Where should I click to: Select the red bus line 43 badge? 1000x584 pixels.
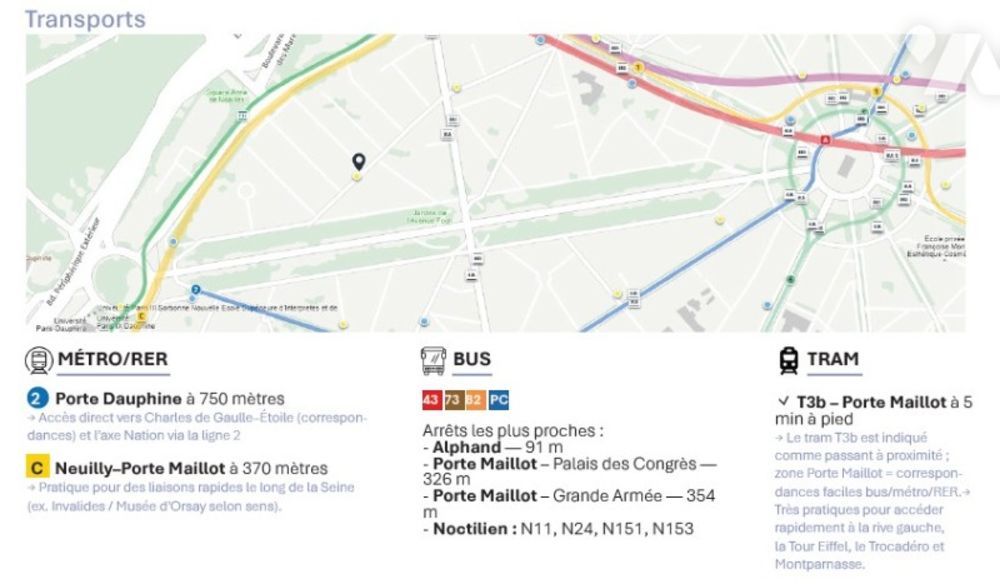click(431, 401)
